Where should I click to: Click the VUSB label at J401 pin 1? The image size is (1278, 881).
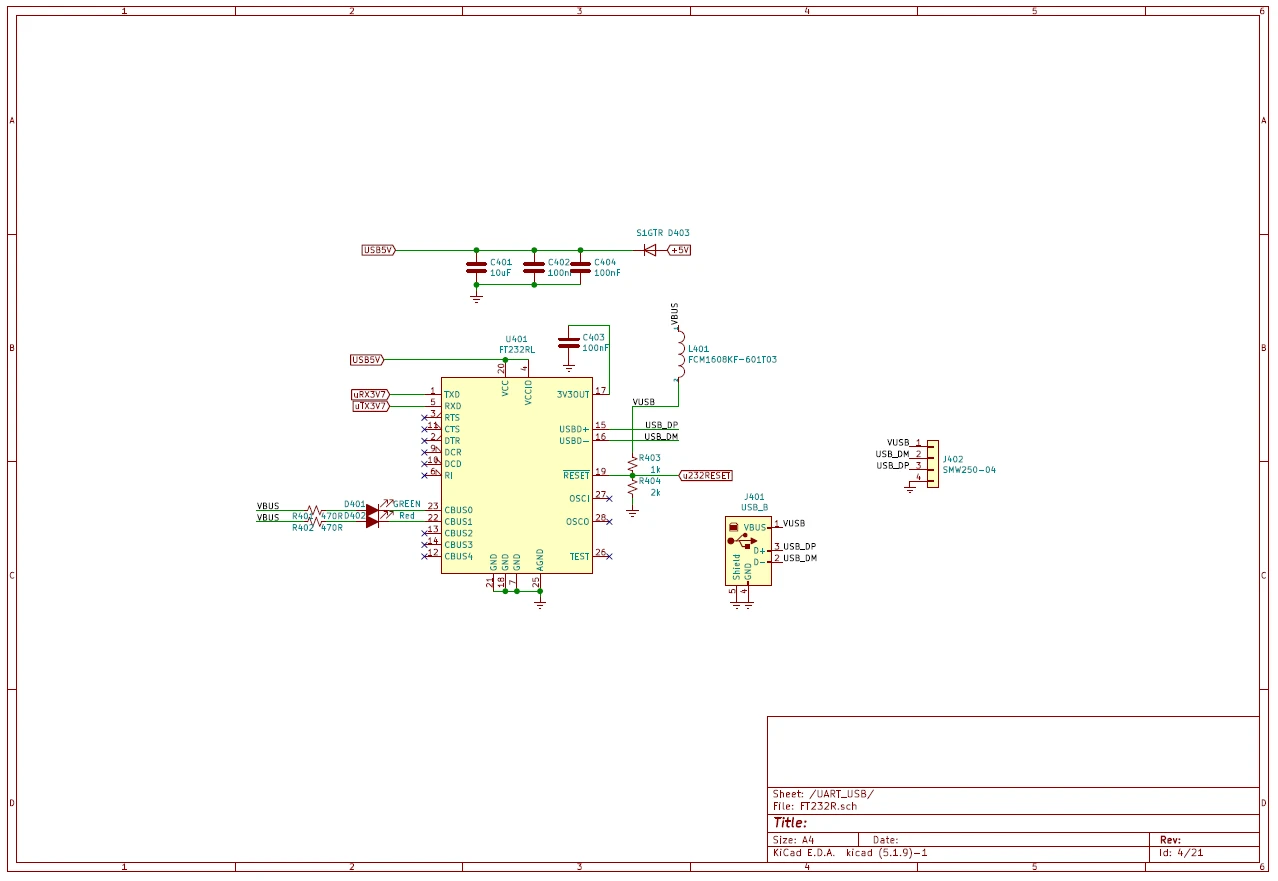point(794,523)
